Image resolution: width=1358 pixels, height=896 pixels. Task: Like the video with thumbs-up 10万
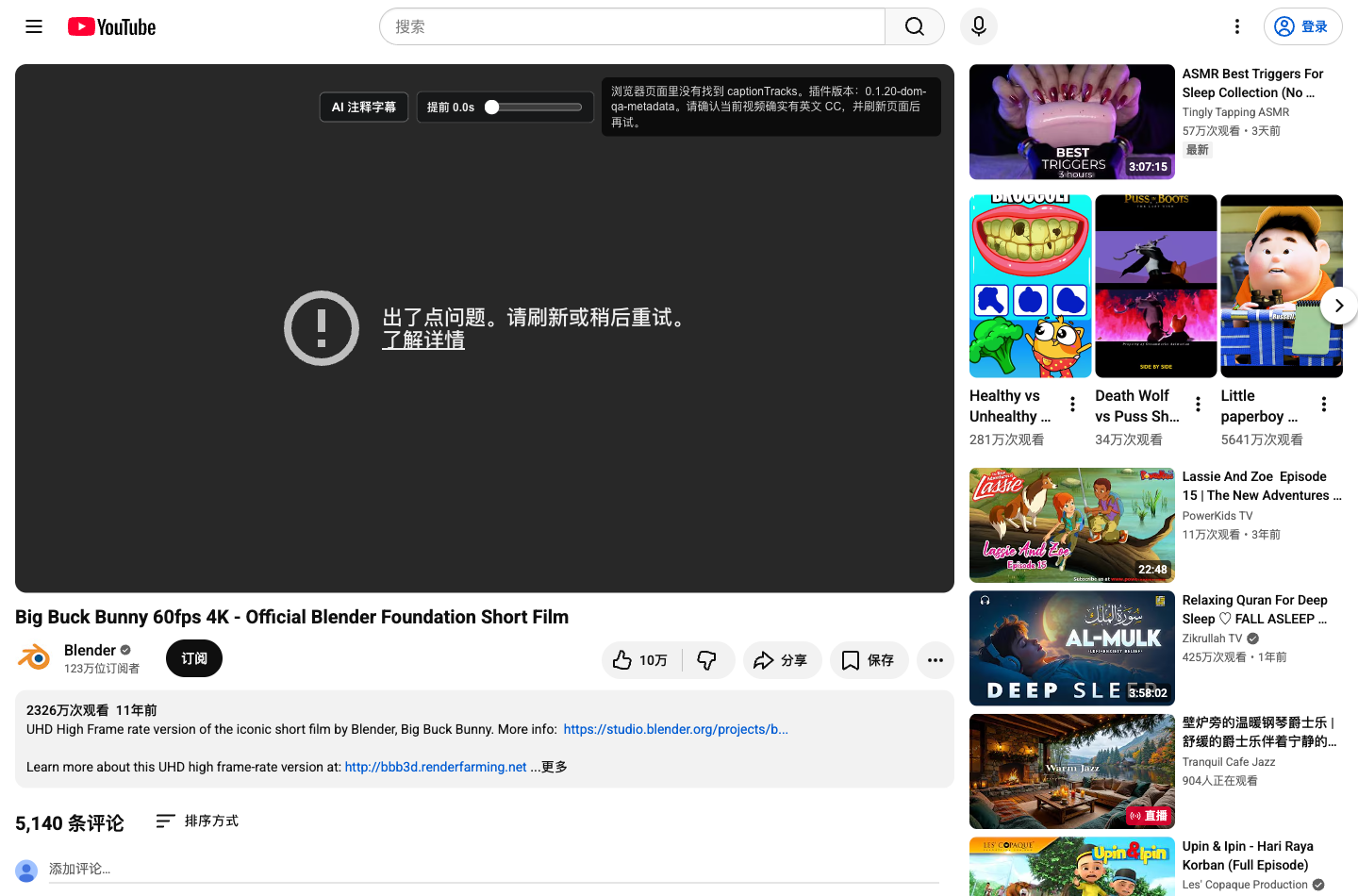pyautogui.click(x=640, y=660)
